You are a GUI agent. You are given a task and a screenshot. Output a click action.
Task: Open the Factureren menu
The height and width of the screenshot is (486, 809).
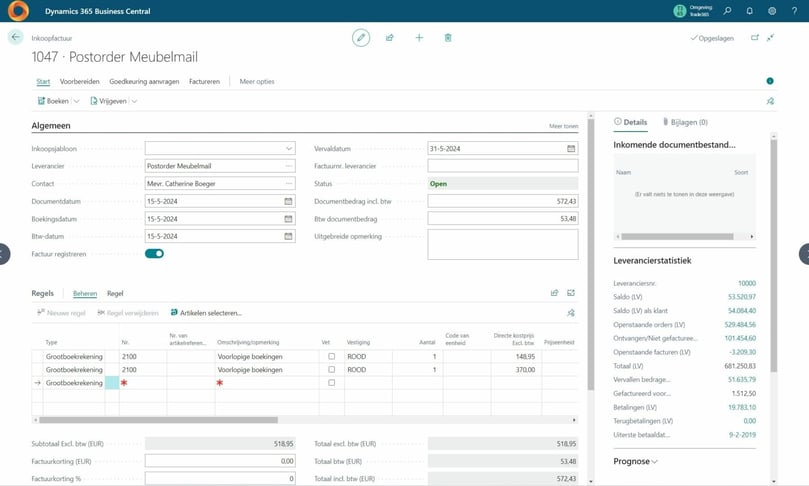tap(204, 82)
